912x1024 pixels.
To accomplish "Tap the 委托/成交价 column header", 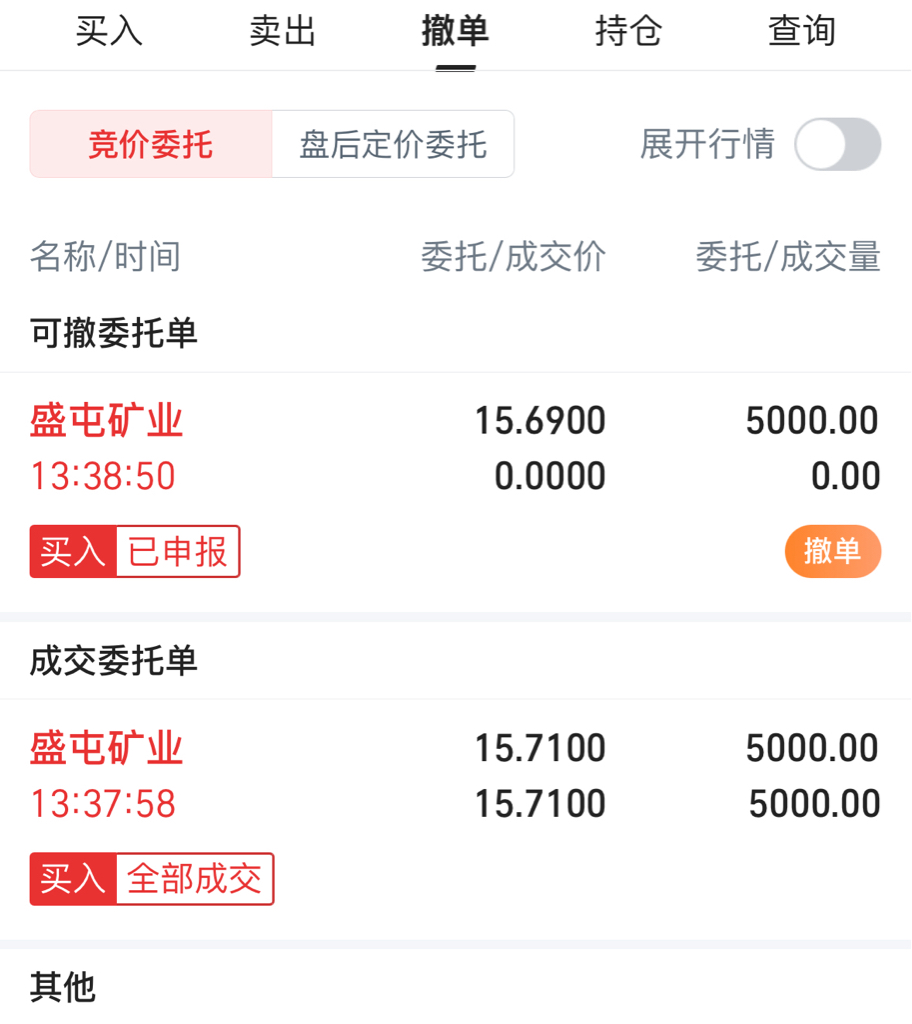I will click(x=513, y=257).
